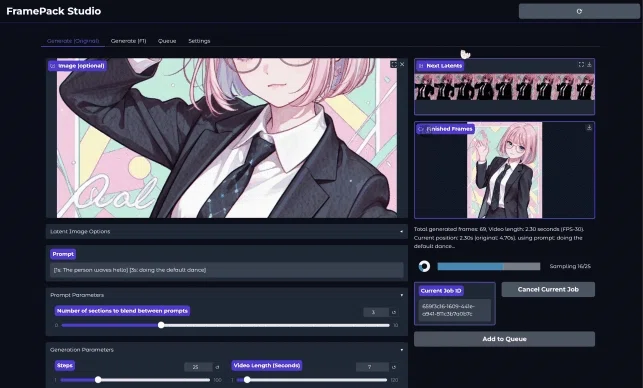Click the blend sections number box showing 3

[x=376, y=313]
